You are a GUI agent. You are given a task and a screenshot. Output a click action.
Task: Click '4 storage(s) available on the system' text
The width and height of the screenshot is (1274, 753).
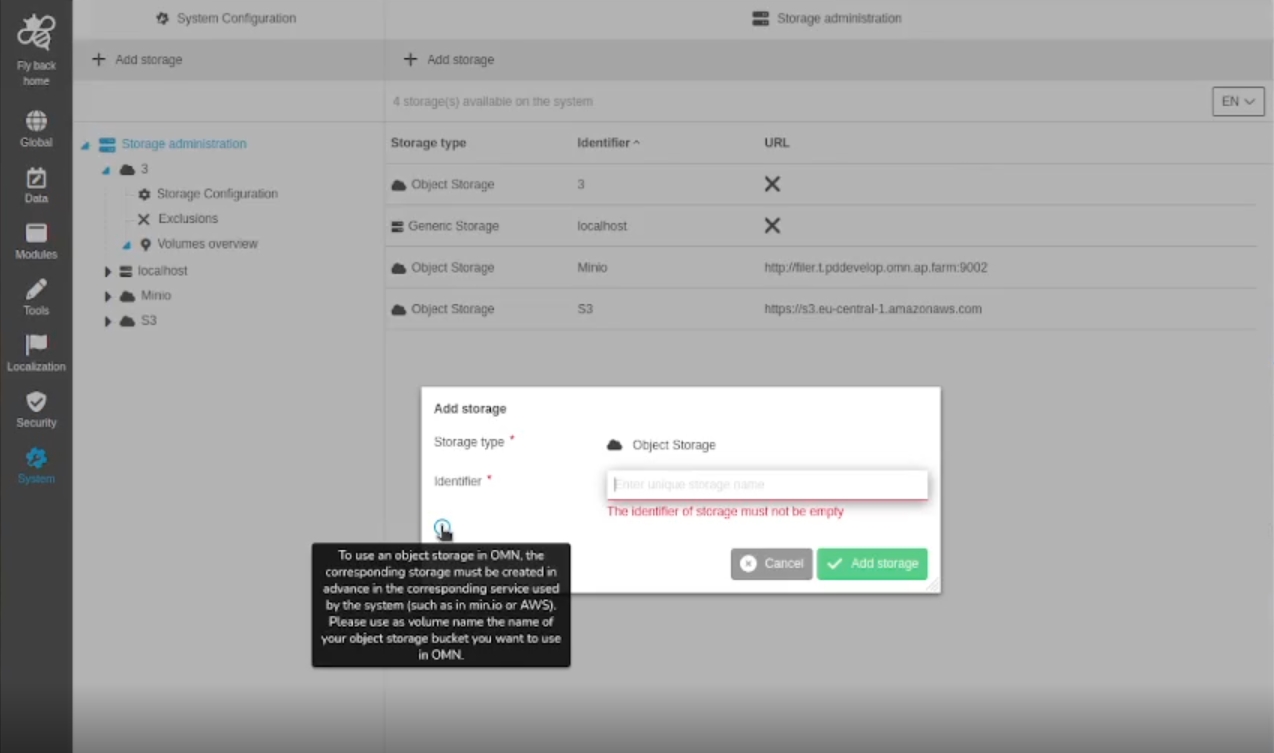coord(493,101)
